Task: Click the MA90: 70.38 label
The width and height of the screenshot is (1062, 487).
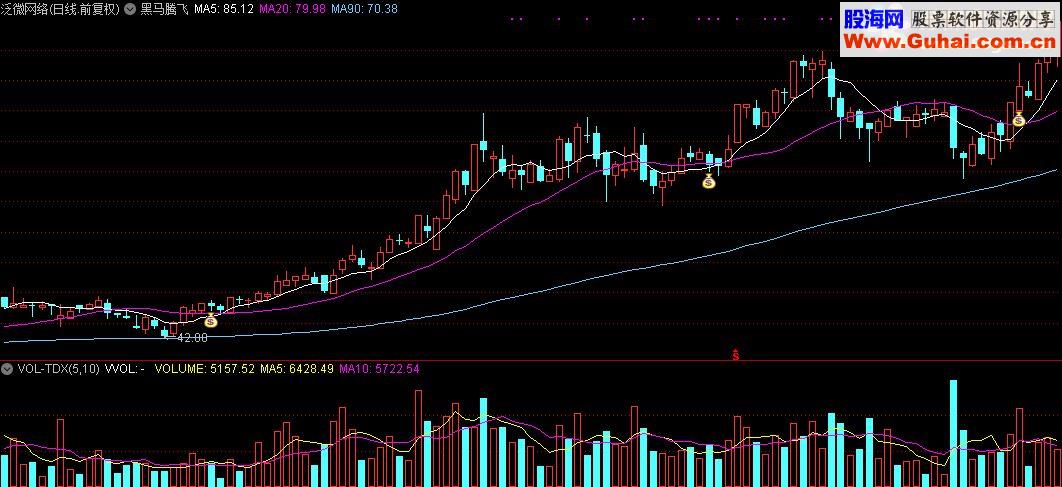Action: pos(364,9)
